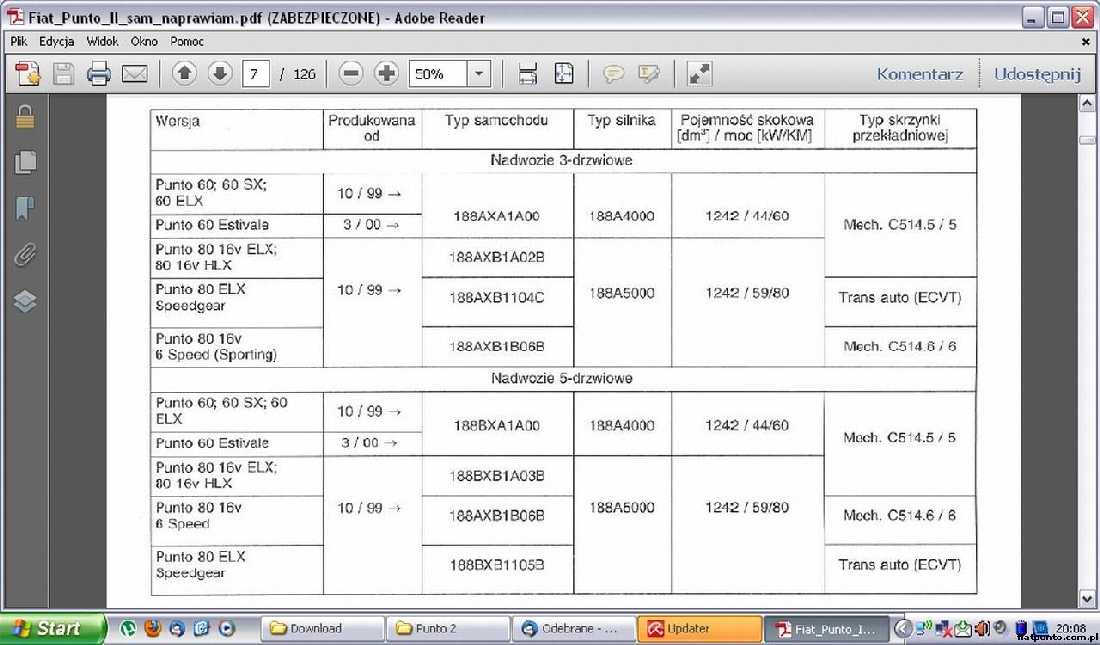Launch Thunderbird from the quick launch bar

coord(177,628)
